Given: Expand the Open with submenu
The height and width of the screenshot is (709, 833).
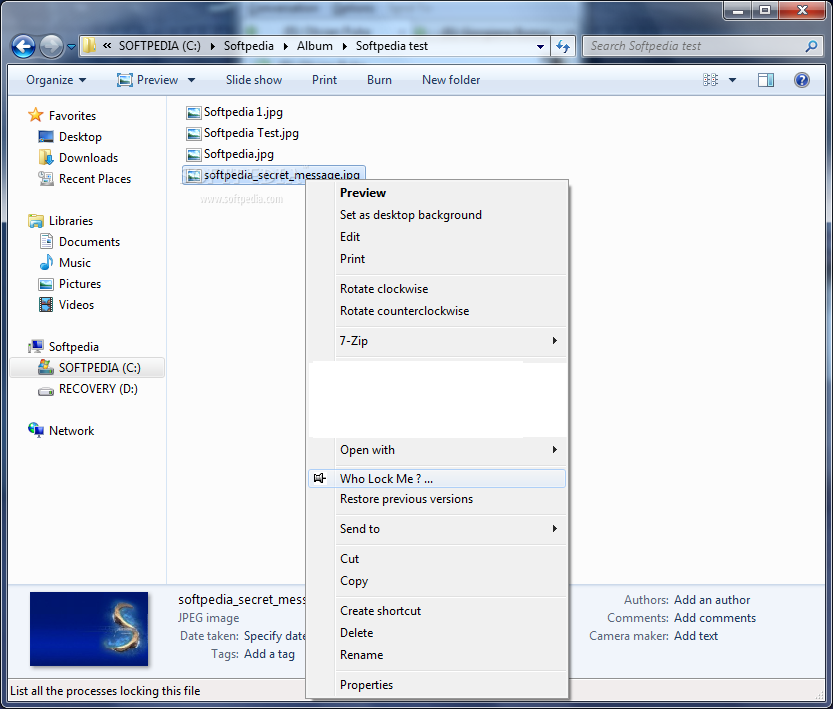Looking at the screenshot, I should [437, 450].
